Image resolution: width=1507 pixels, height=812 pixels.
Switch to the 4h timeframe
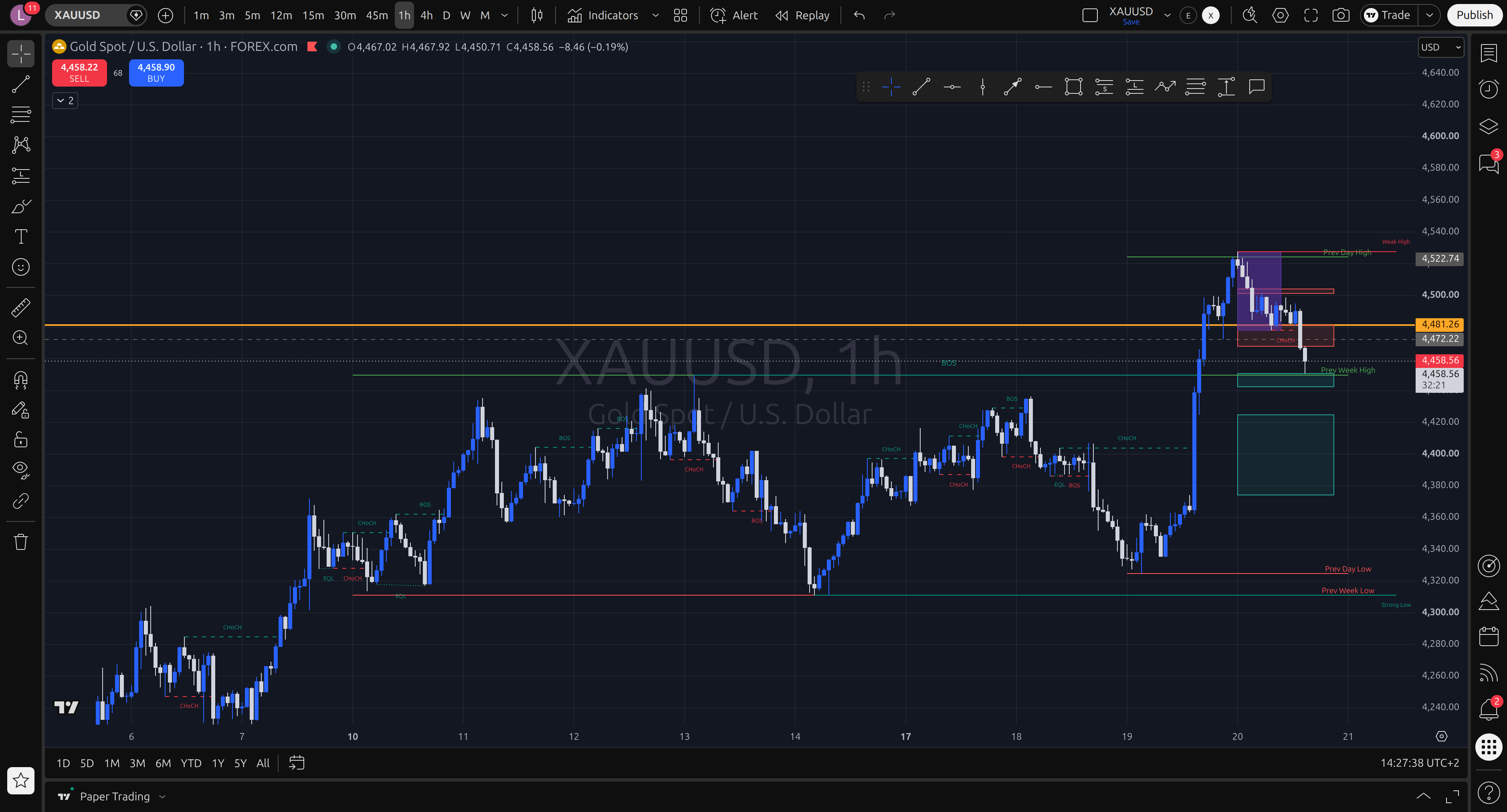(426, 15)
